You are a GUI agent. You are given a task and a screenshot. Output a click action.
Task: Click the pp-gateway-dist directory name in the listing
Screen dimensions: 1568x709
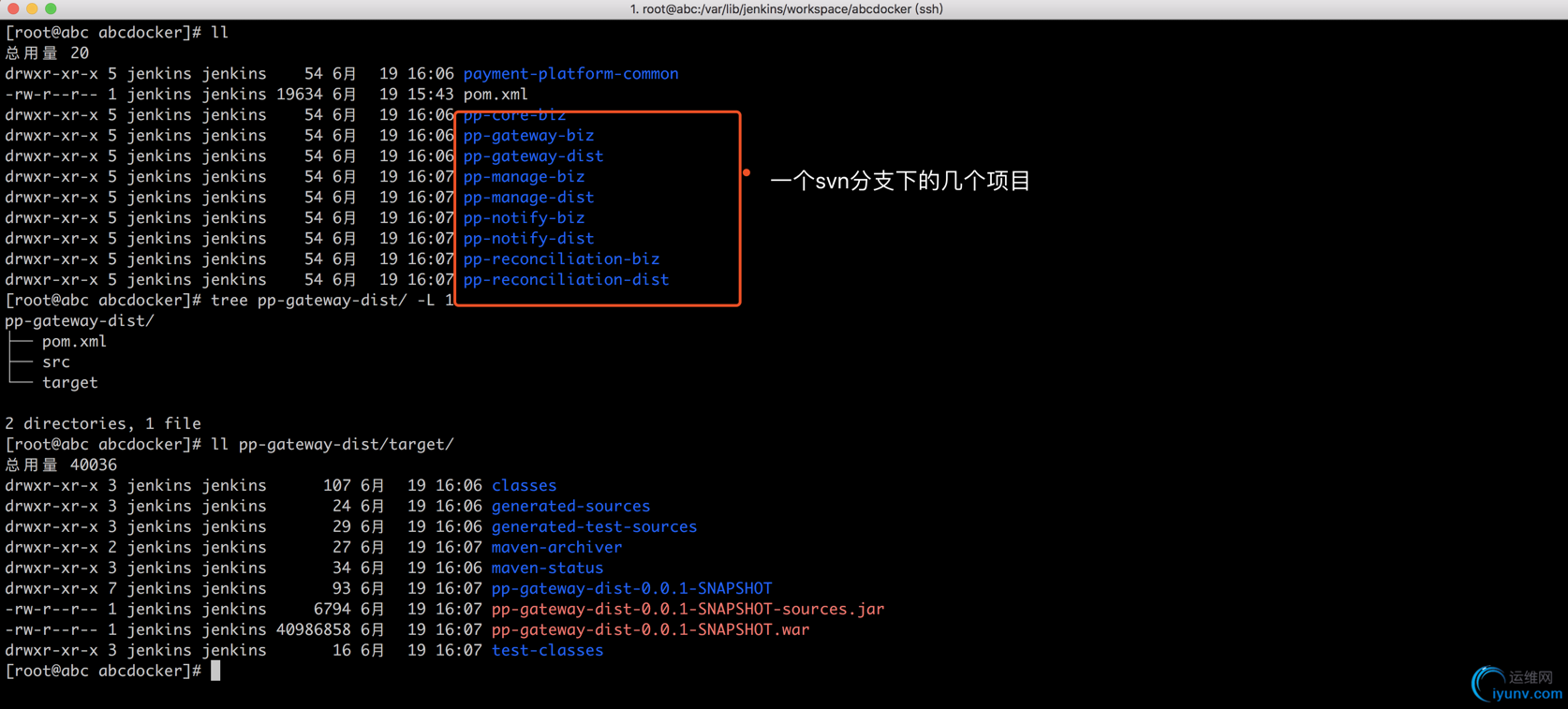(x=533, y=155)
